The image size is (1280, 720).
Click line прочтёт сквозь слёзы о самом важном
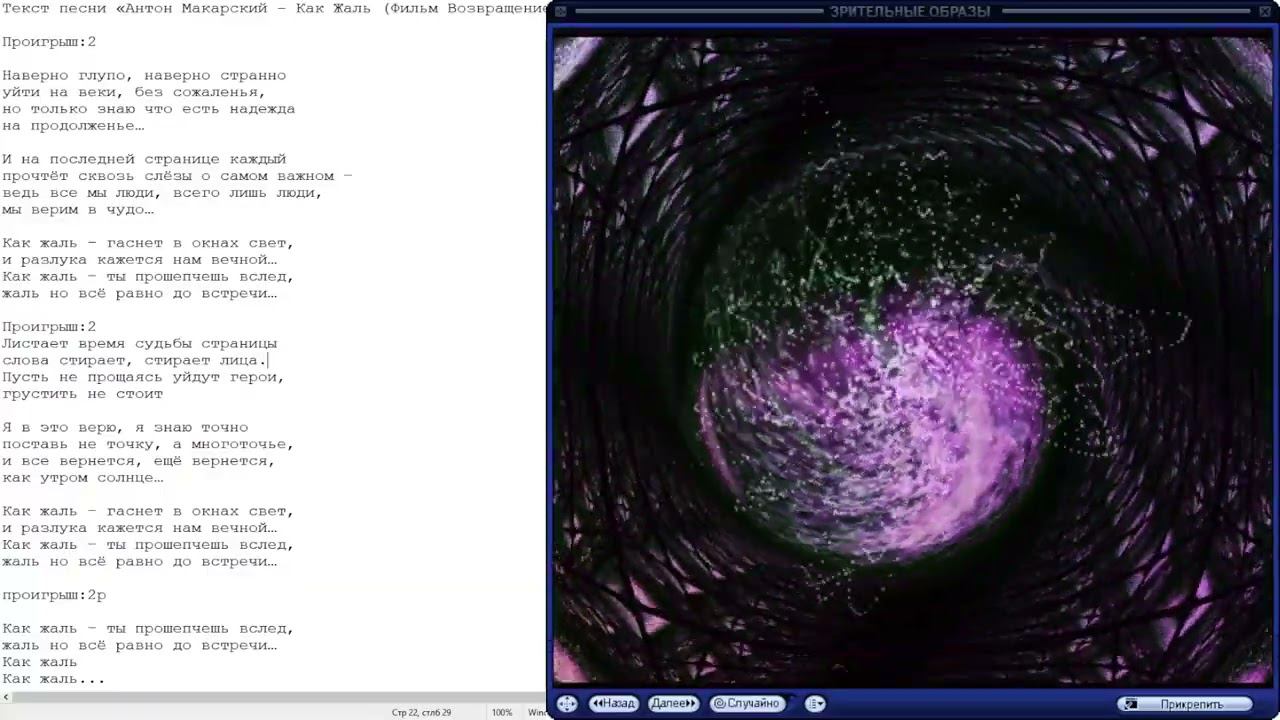tap(177, 176)
